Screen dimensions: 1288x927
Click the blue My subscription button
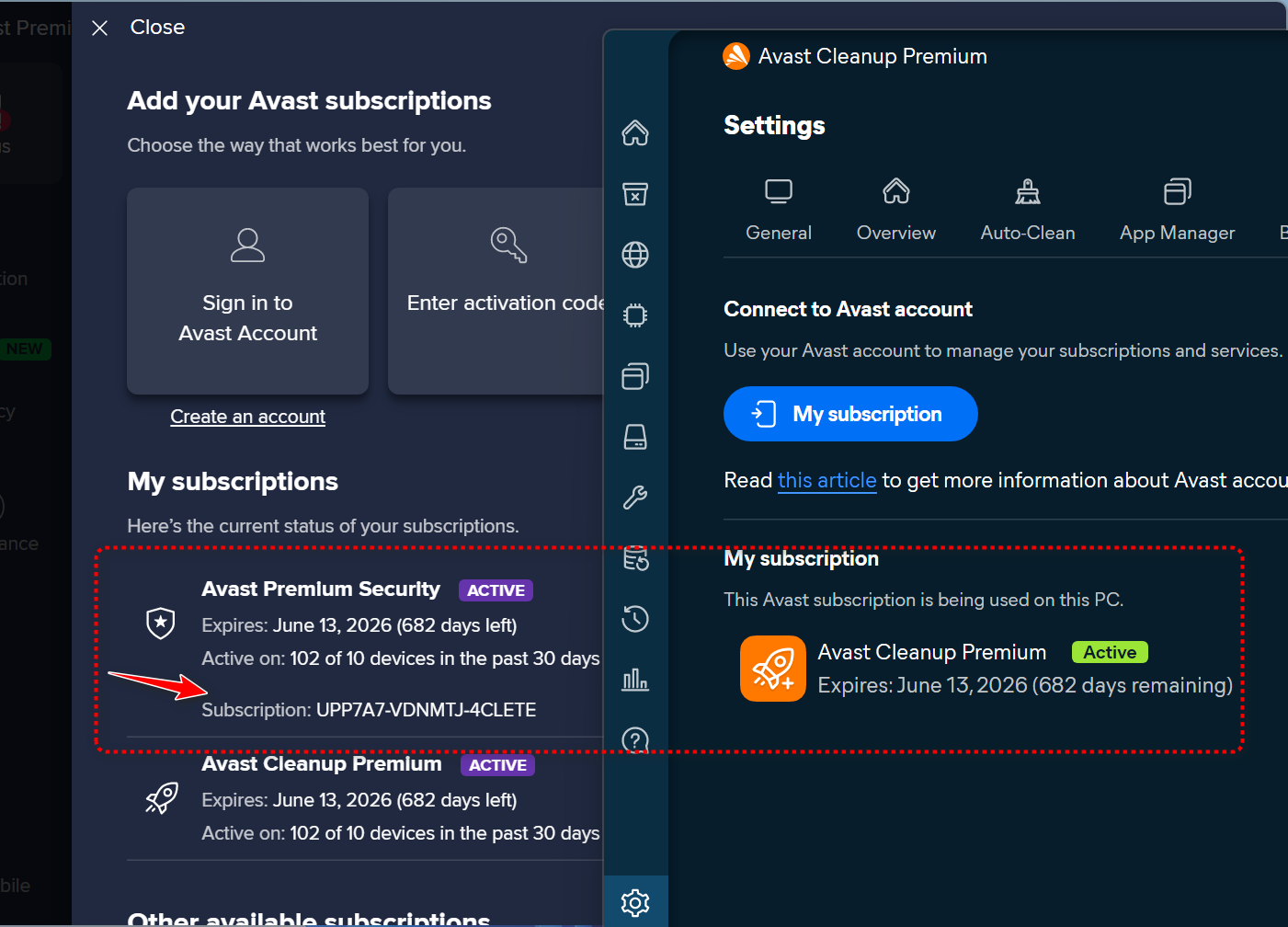pyautogui.click(x=850, y=414)
